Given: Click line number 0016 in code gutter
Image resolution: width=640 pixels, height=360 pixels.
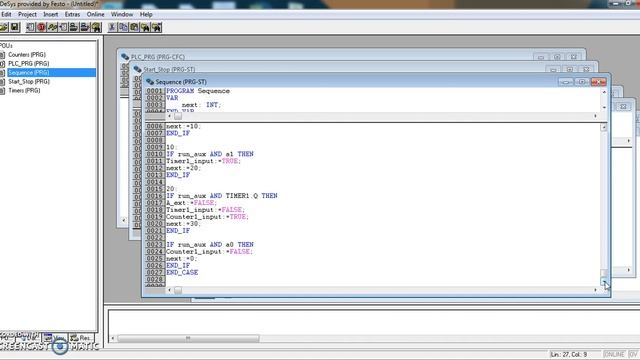Looking at the screenshot, I should [x=155, y=196].
